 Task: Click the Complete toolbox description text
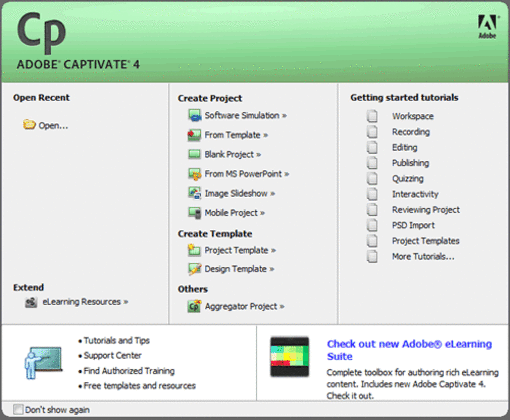point(413,384)
